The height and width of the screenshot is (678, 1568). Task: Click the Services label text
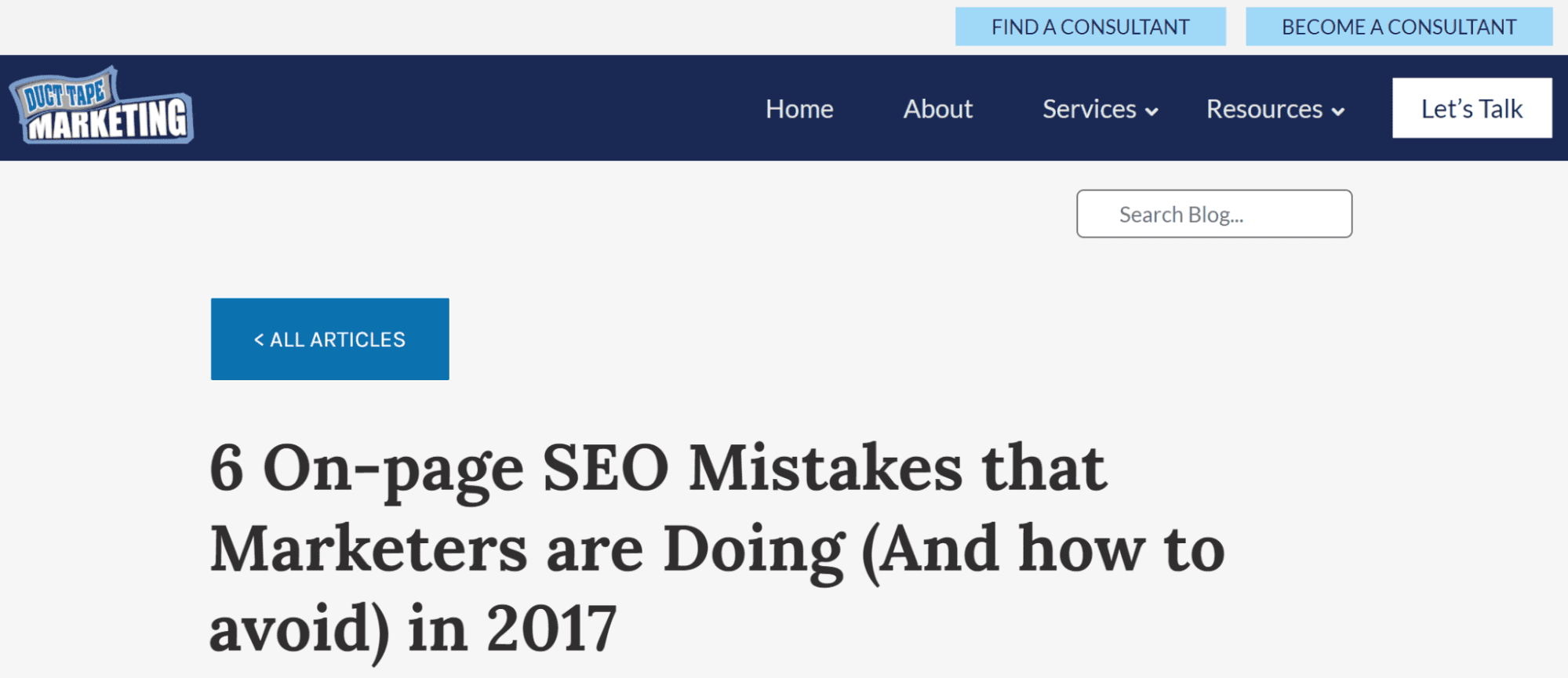pos(1090,109)
